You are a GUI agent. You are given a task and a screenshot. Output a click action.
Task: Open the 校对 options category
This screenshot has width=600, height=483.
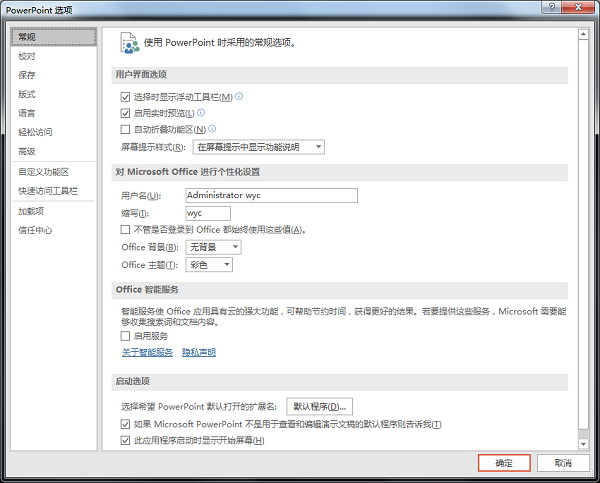click(54, 56)
